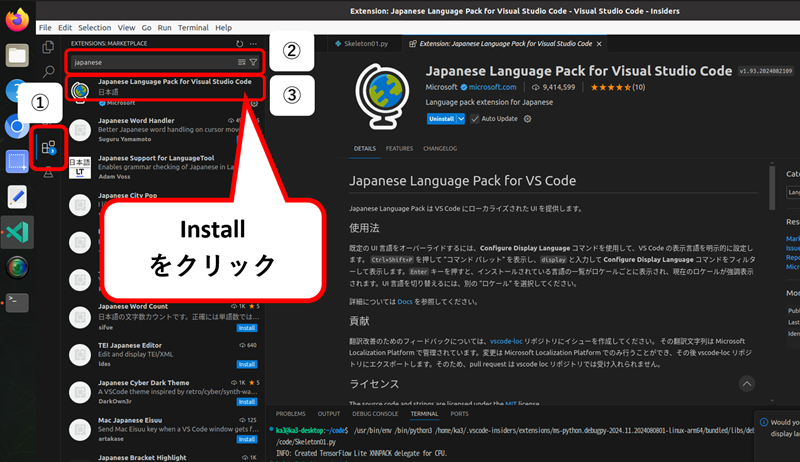Open the extension filter funnel menu
This screenshot has width=800, height=462.
point(253,62)
